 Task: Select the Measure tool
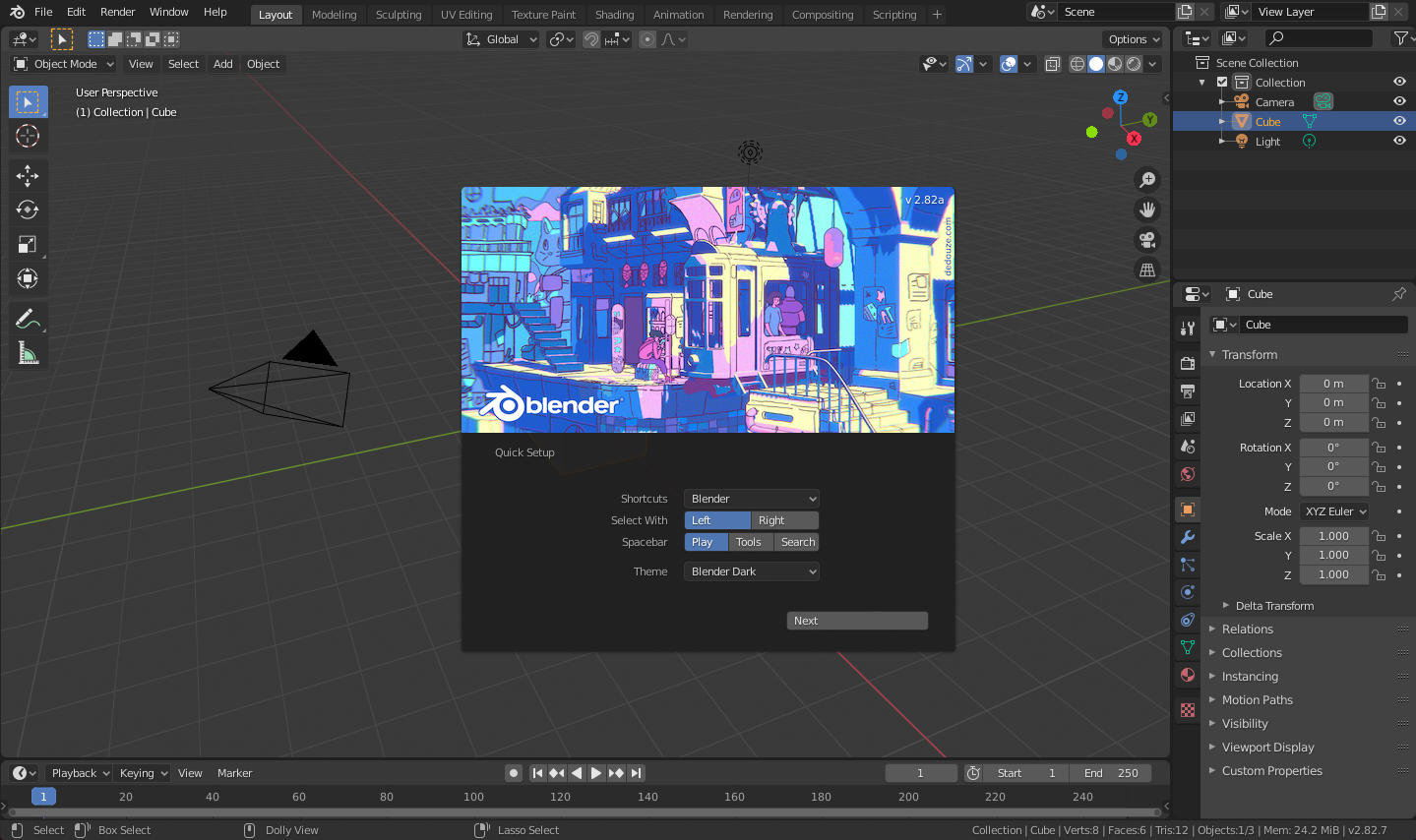click(x=28, y=352)
